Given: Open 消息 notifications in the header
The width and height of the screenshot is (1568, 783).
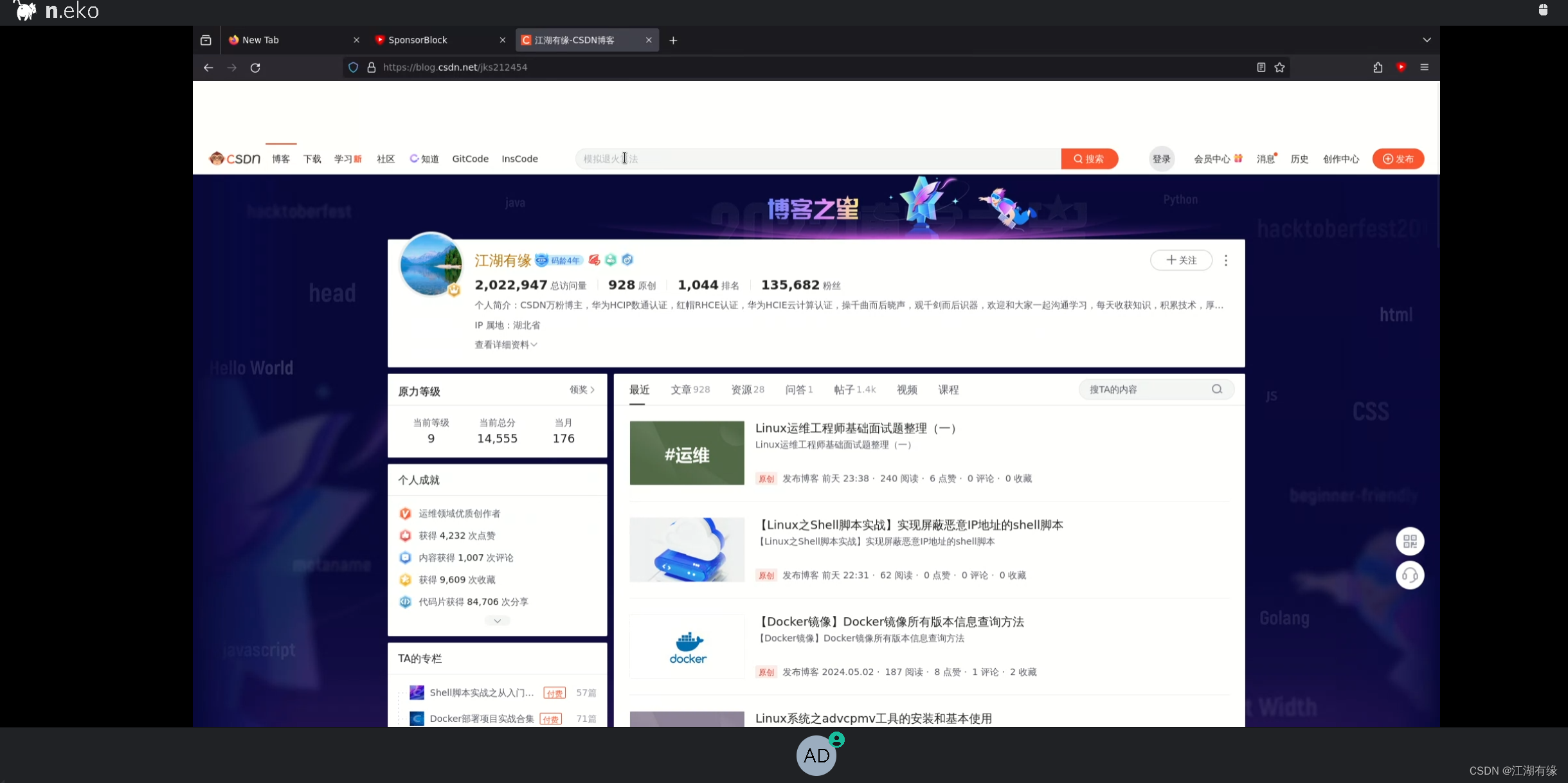Looking at the screenshot, I should point(1265,159).
